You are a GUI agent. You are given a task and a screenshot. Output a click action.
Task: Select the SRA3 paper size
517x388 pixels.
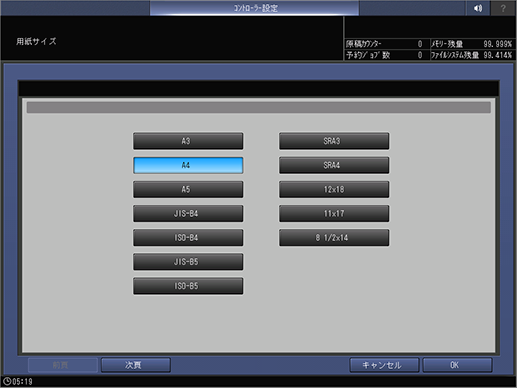(334, 141)
